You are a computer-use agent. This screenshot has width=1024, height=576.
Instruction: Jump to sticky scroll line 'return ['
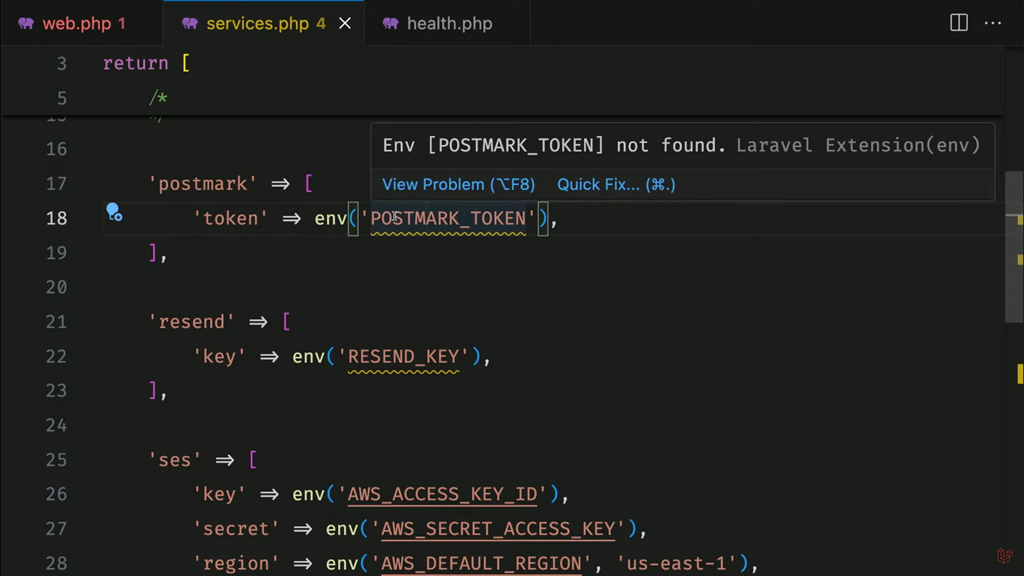[146, 63]
